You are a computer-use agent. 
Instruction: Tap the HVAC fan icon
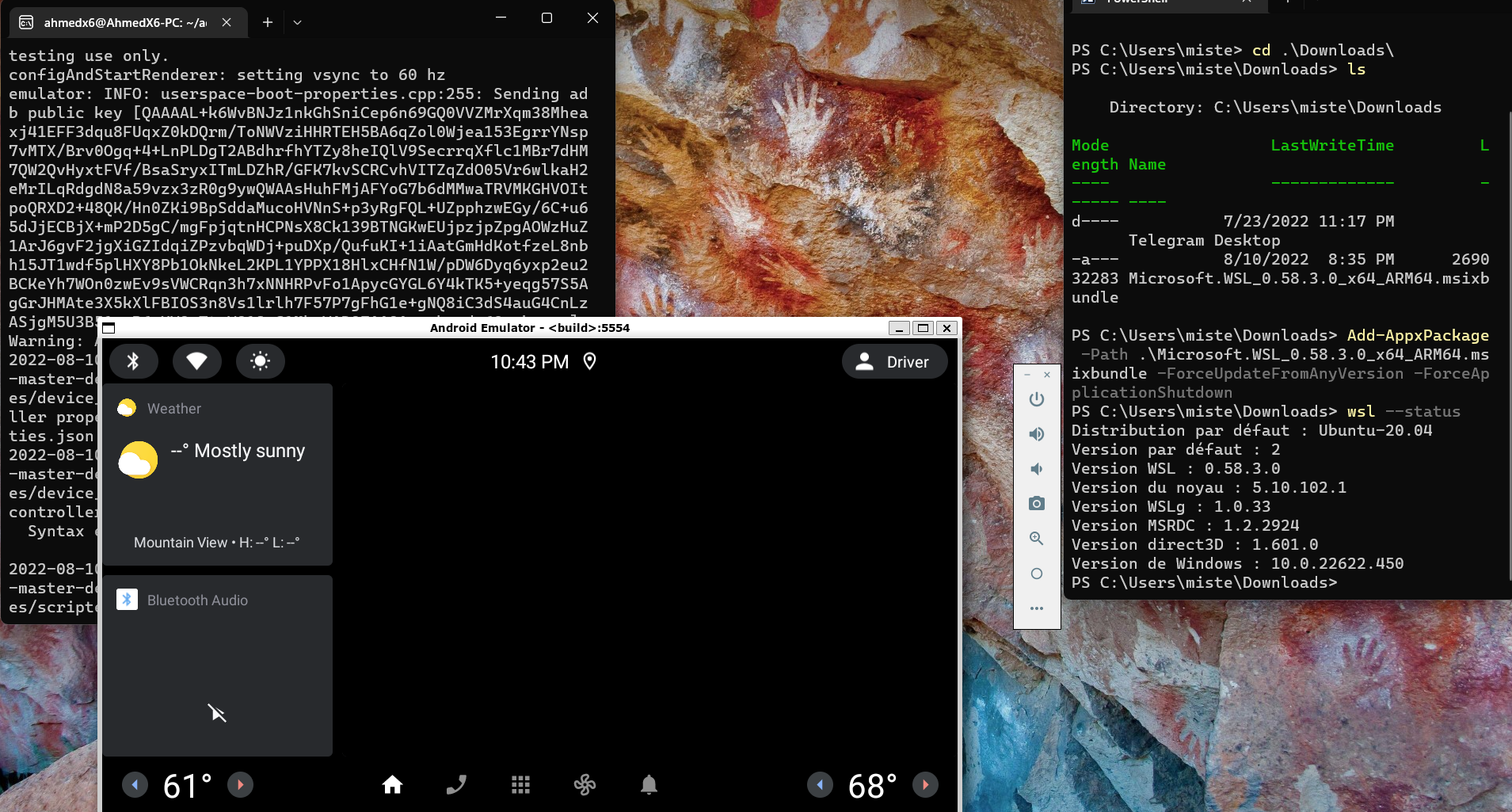click(x=585, y=785)
